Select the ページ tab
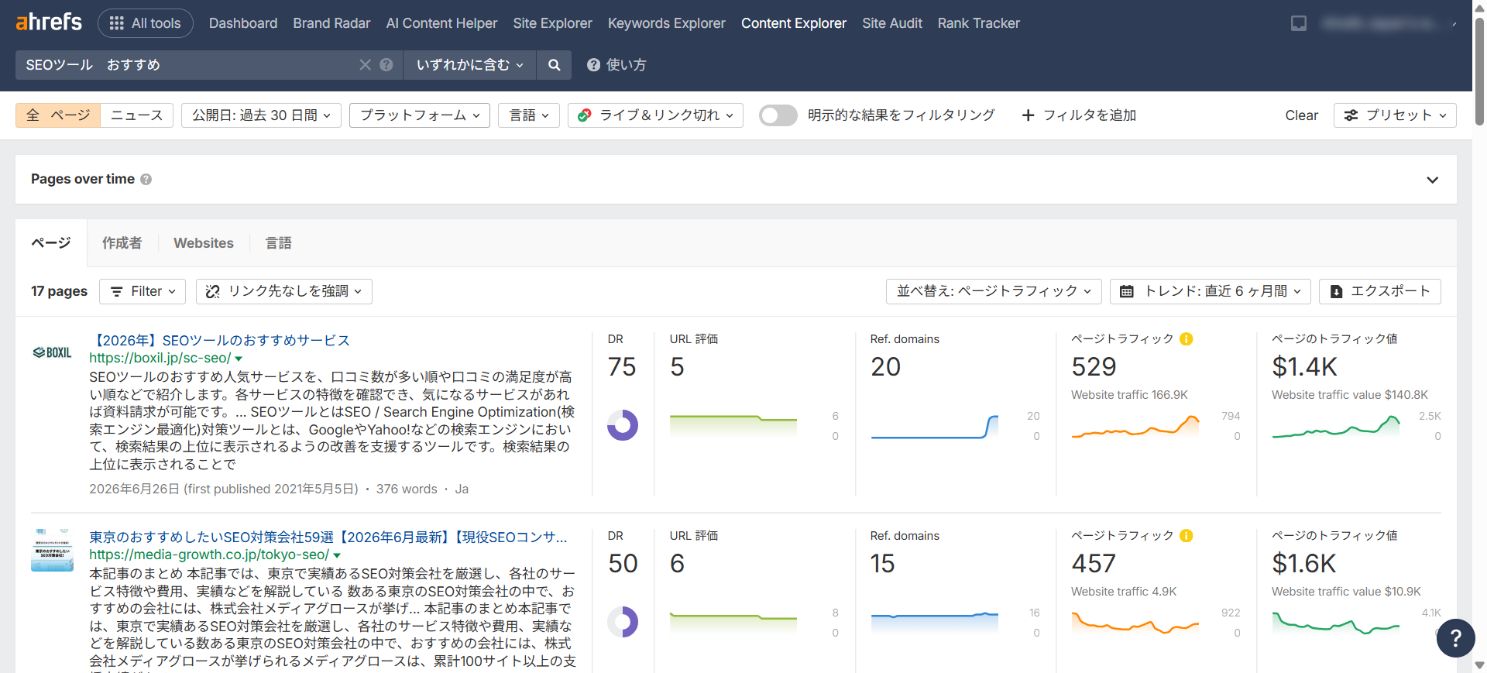The width and height of the screenshot is (1487, 673). coord(51,243)
